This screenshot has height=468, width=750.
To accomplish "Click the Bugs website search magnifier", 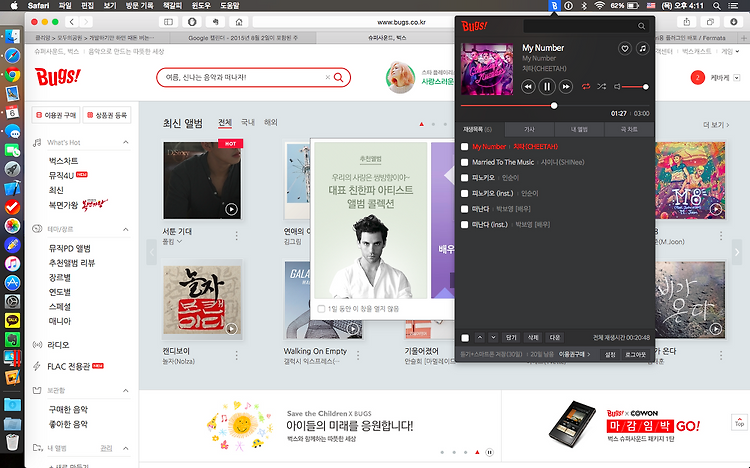I will tap(338, 78).
